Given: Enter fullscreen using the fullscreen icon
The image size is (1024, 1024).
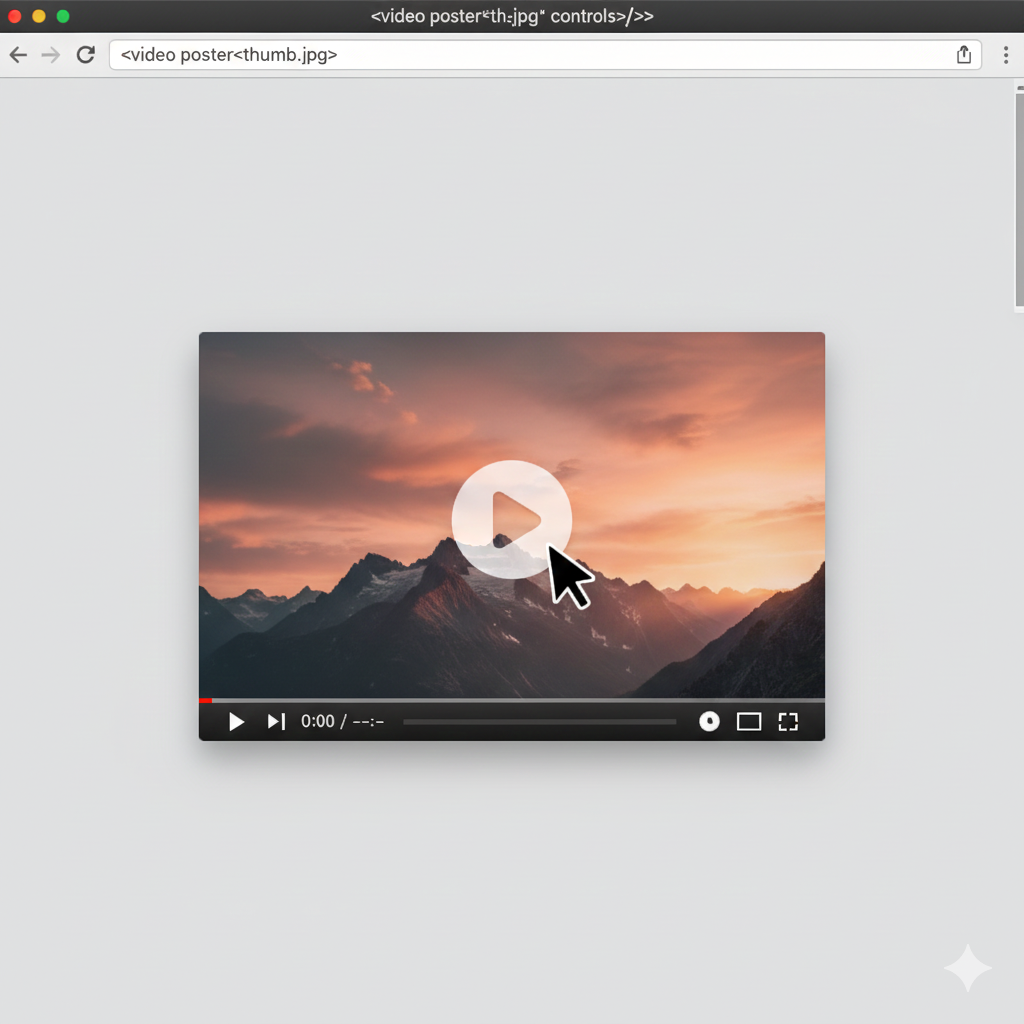Looking at the screenshot, I should [788, 721].
